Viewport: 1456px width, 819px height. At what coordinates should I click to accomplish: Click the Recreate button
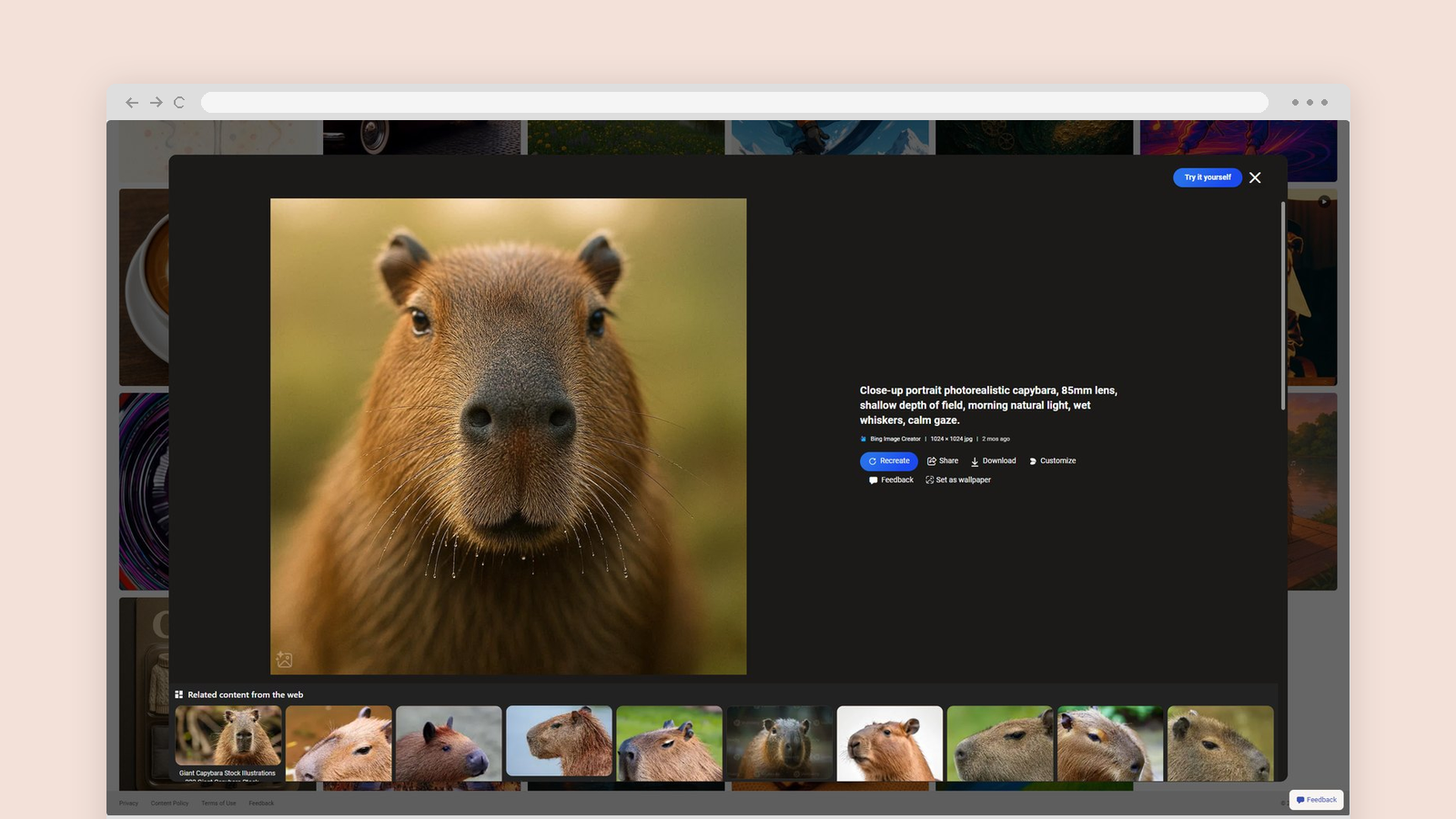point(888,461)
